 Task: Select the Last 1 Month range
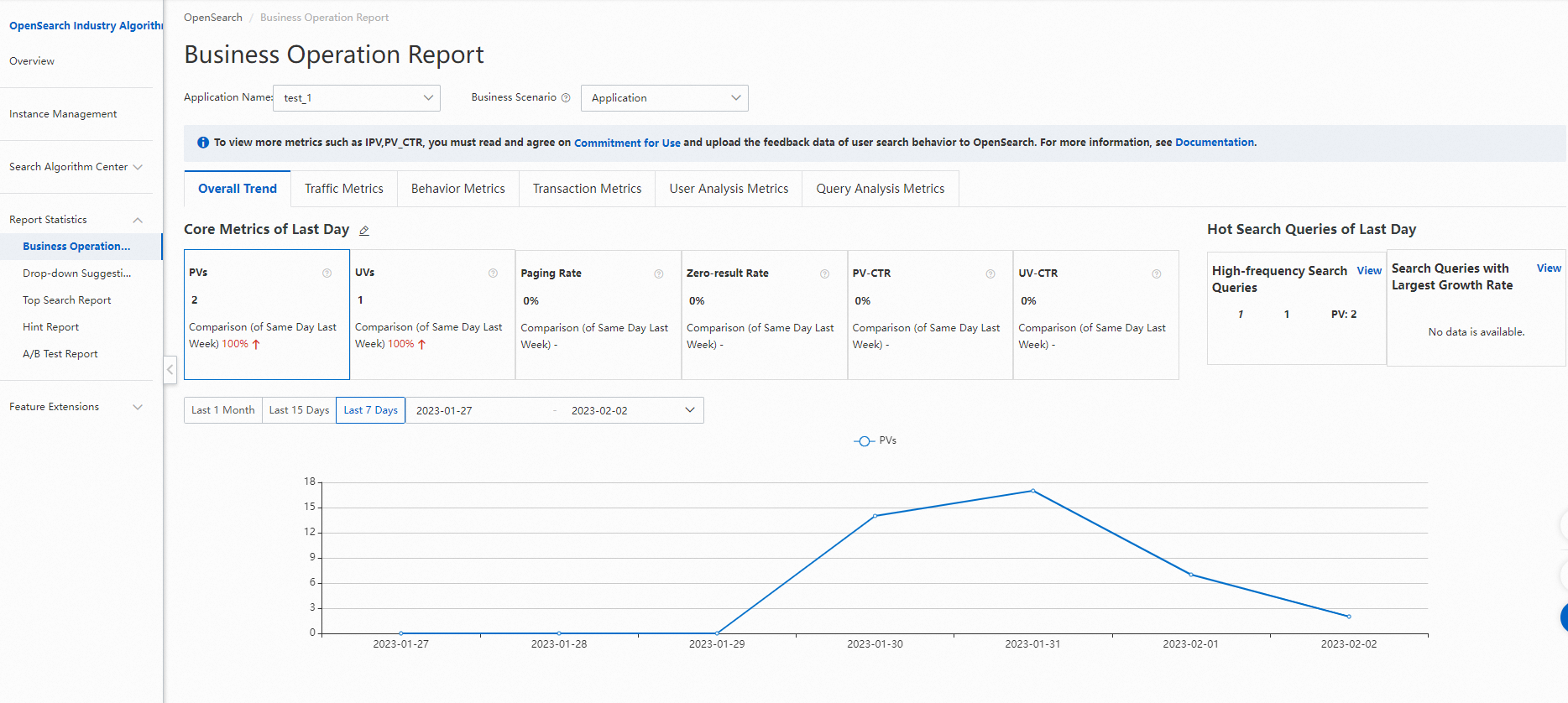[222, 410]
